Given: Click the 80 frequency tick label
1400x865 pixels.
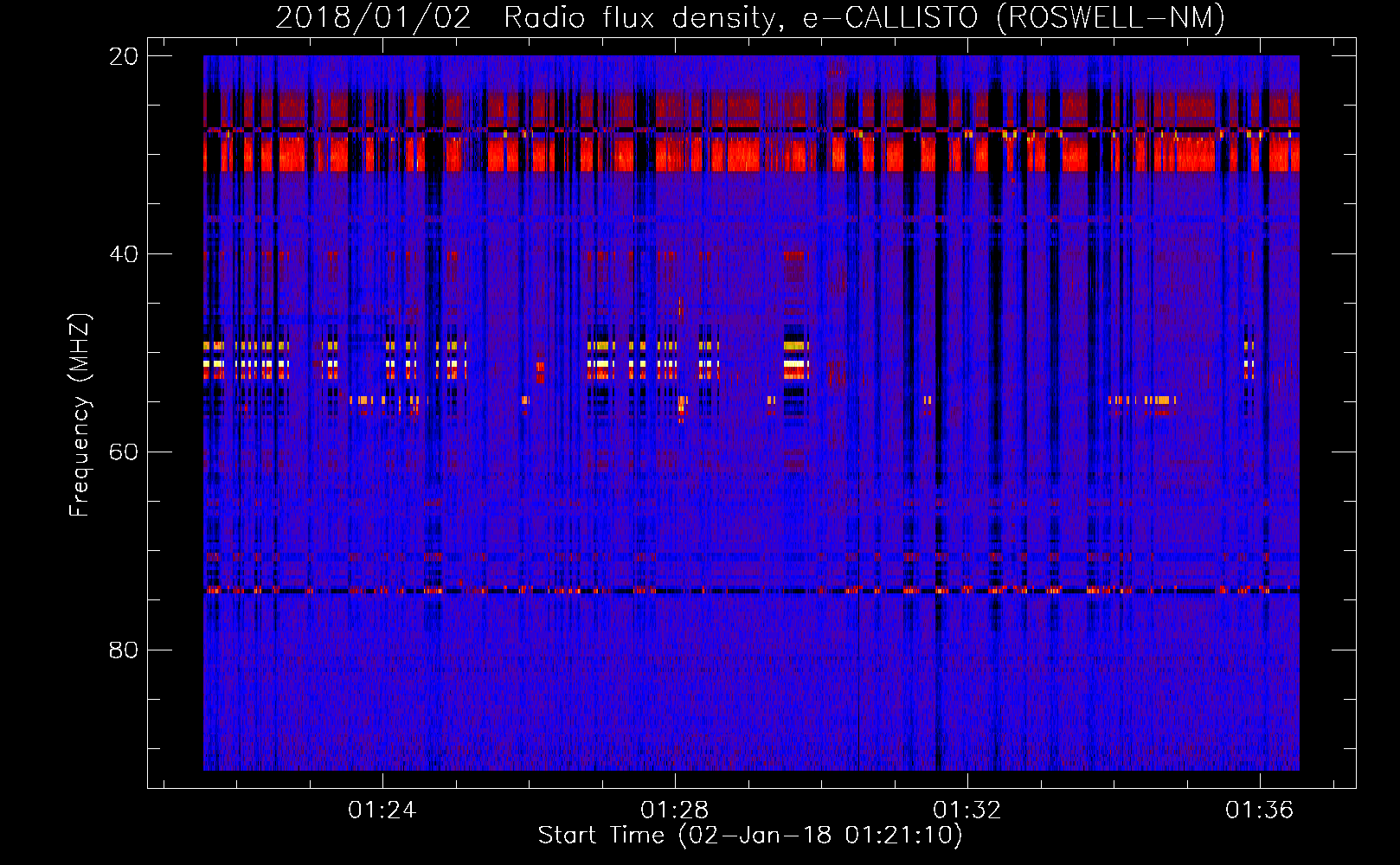Looking at the screenshot, I should [x=124, y=650].
